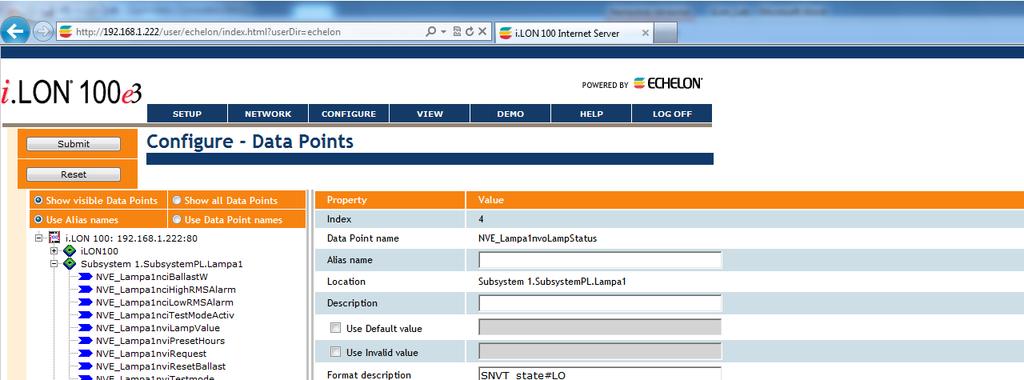Click inside the Alias name input field
Viewport: 1024px width, 380px height.
600,260
